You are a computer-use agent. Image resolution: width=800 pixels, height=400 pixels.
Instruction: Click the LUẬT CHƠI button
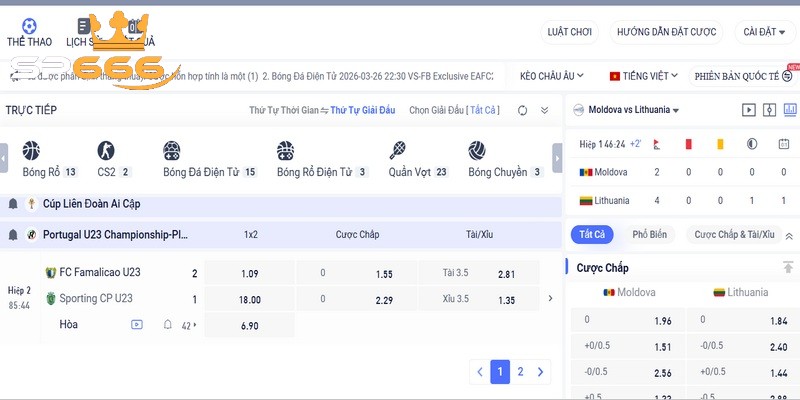click(x=569, y=32)
